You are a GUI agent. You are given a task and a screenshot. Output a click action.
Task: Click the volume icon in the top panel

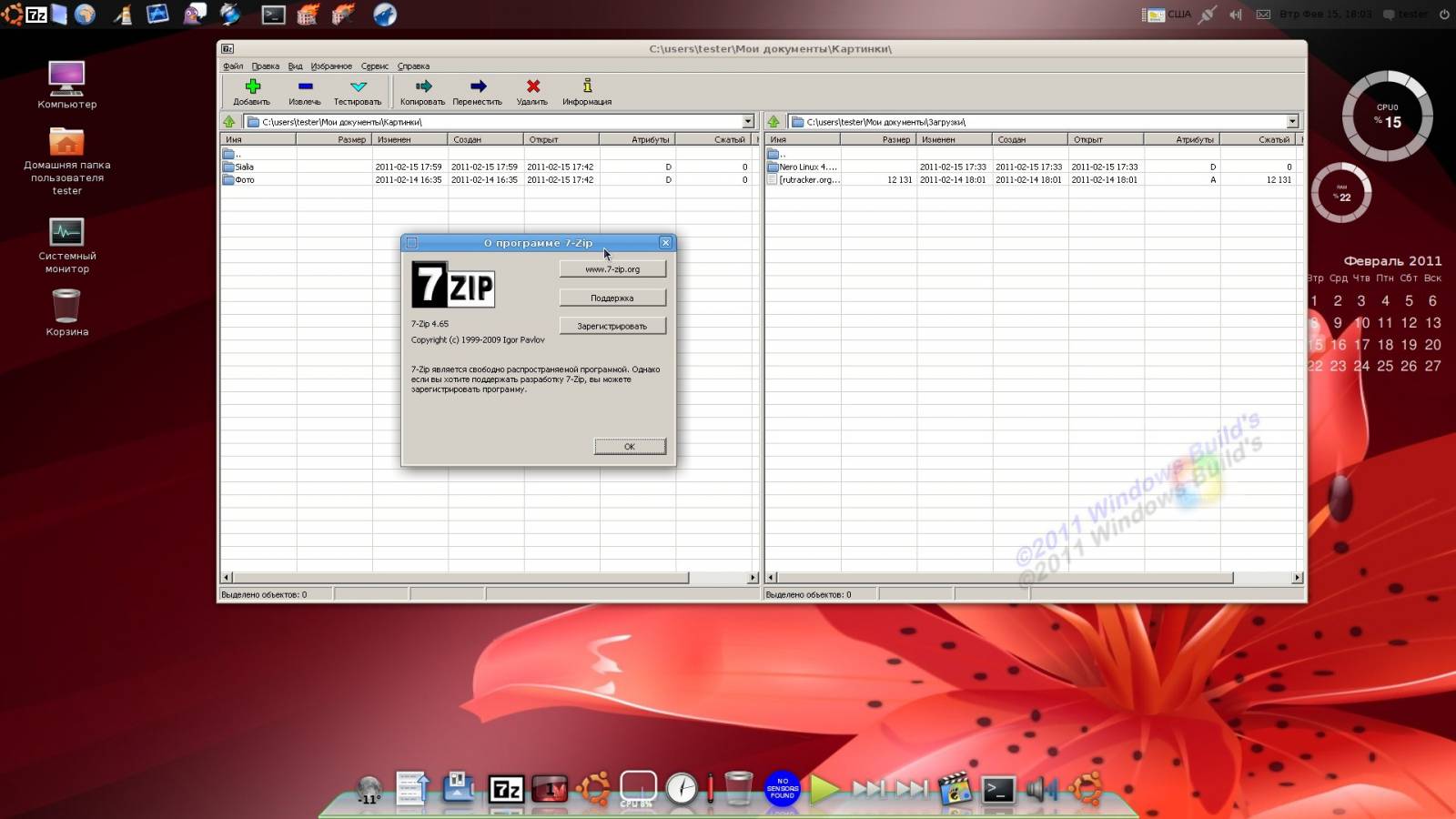1235,15
